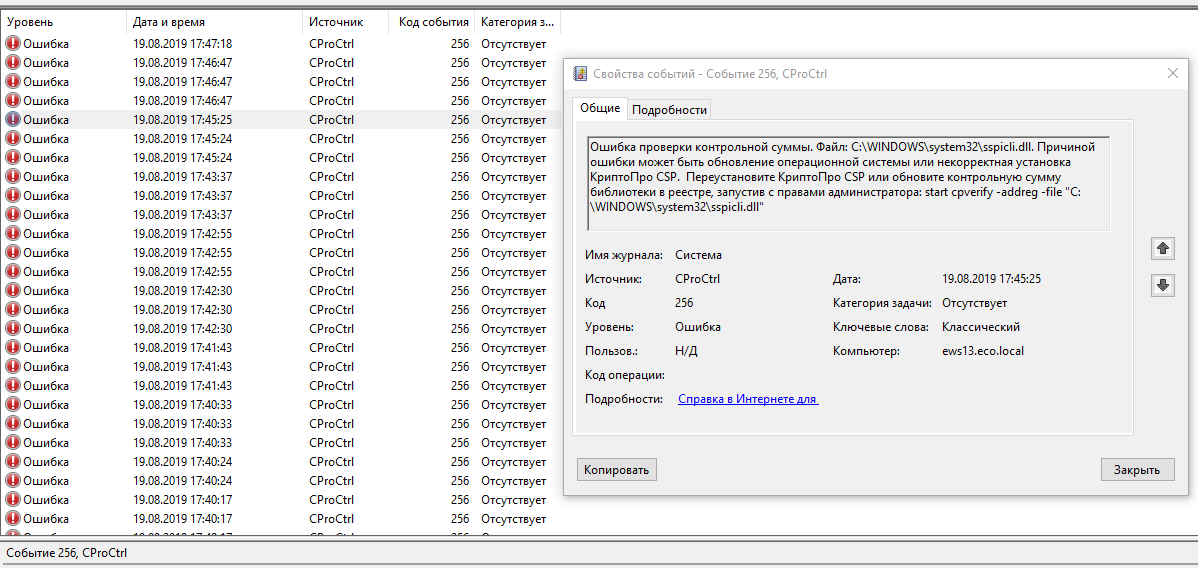The image size is (1198, 568).
Task: Click the Классический keywords value
Action: [982, 326]
